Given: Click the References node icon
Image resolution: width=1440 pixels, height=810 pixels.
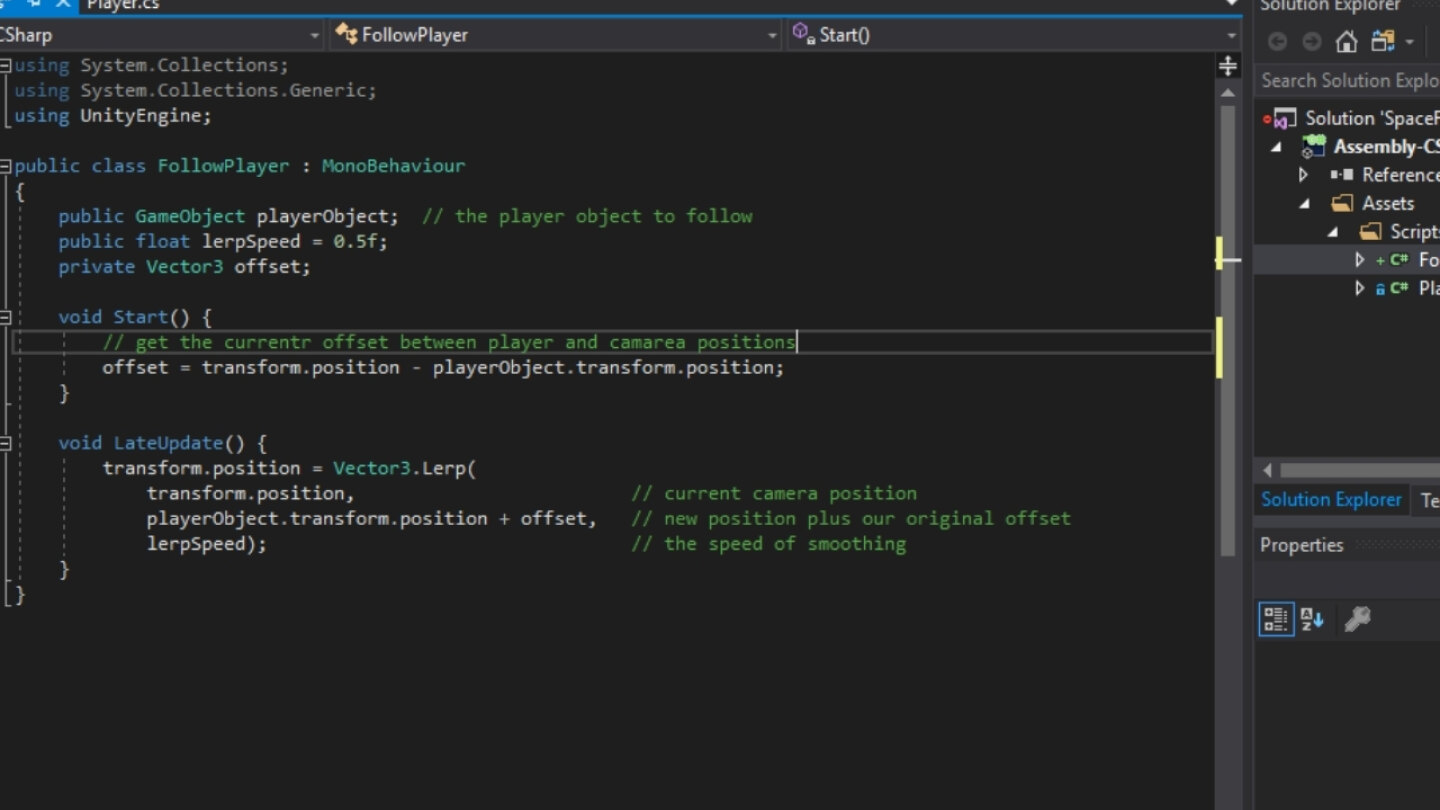Looking at the screenshot, I should 1342,175.
